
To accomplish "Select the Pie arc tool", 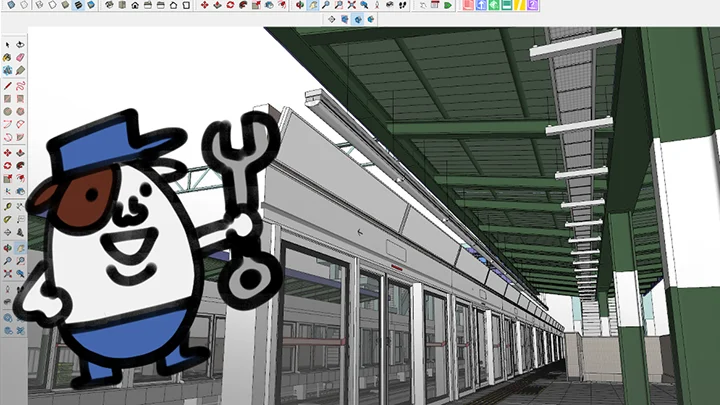I will 20,137.
